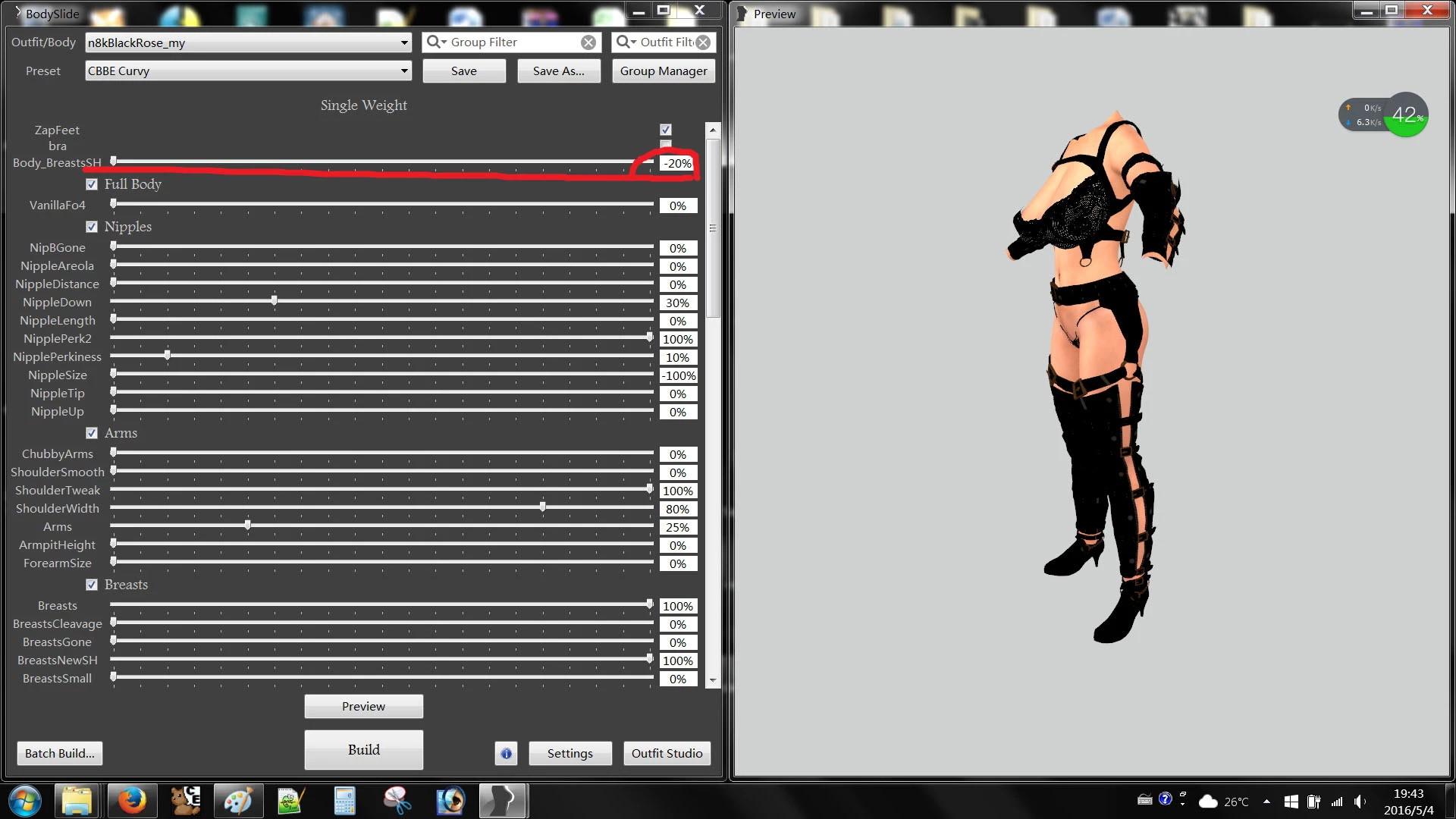Click the Save button

[x=464, y=71]
